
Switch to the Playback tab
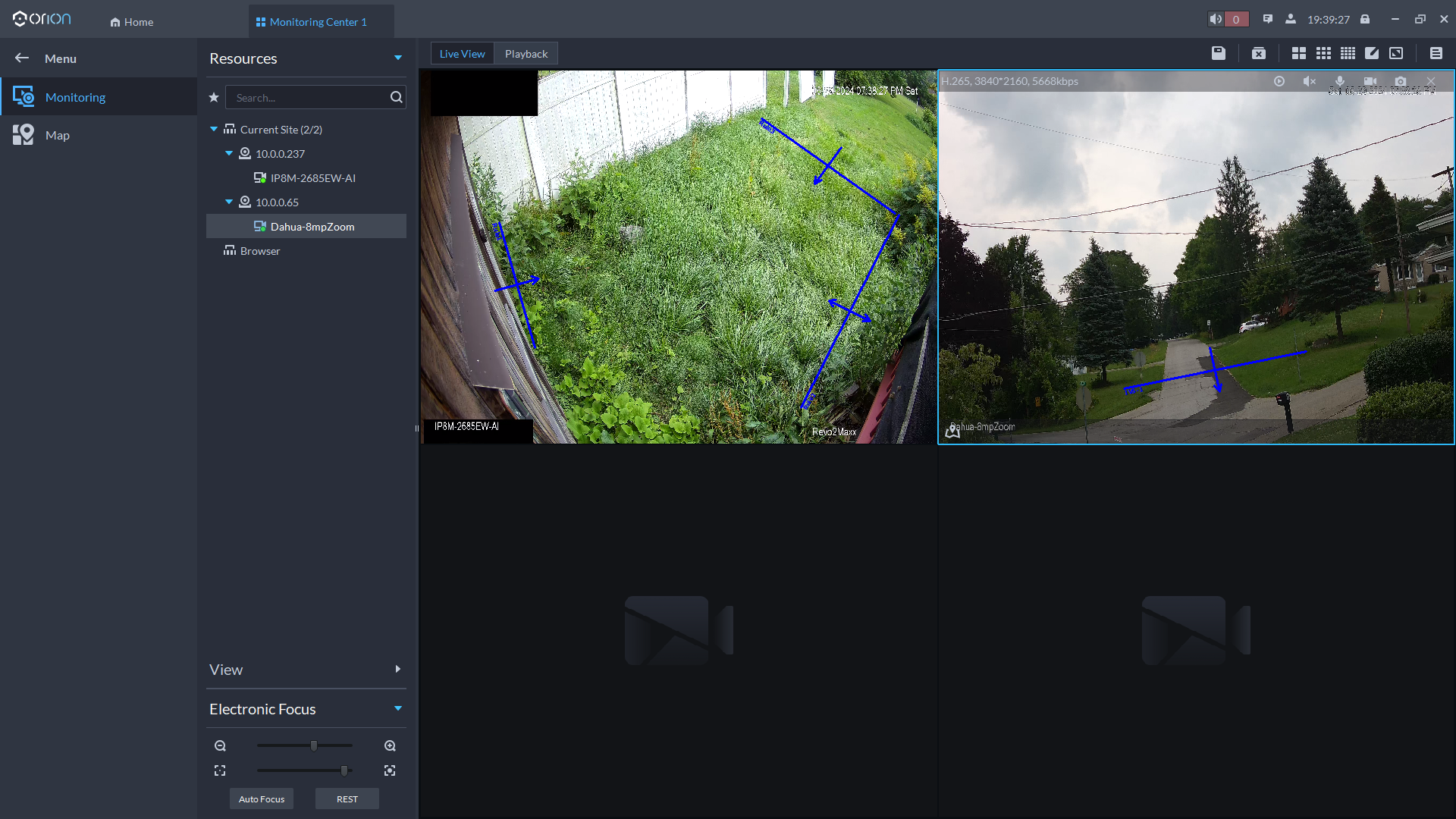(x=526, y=54)
